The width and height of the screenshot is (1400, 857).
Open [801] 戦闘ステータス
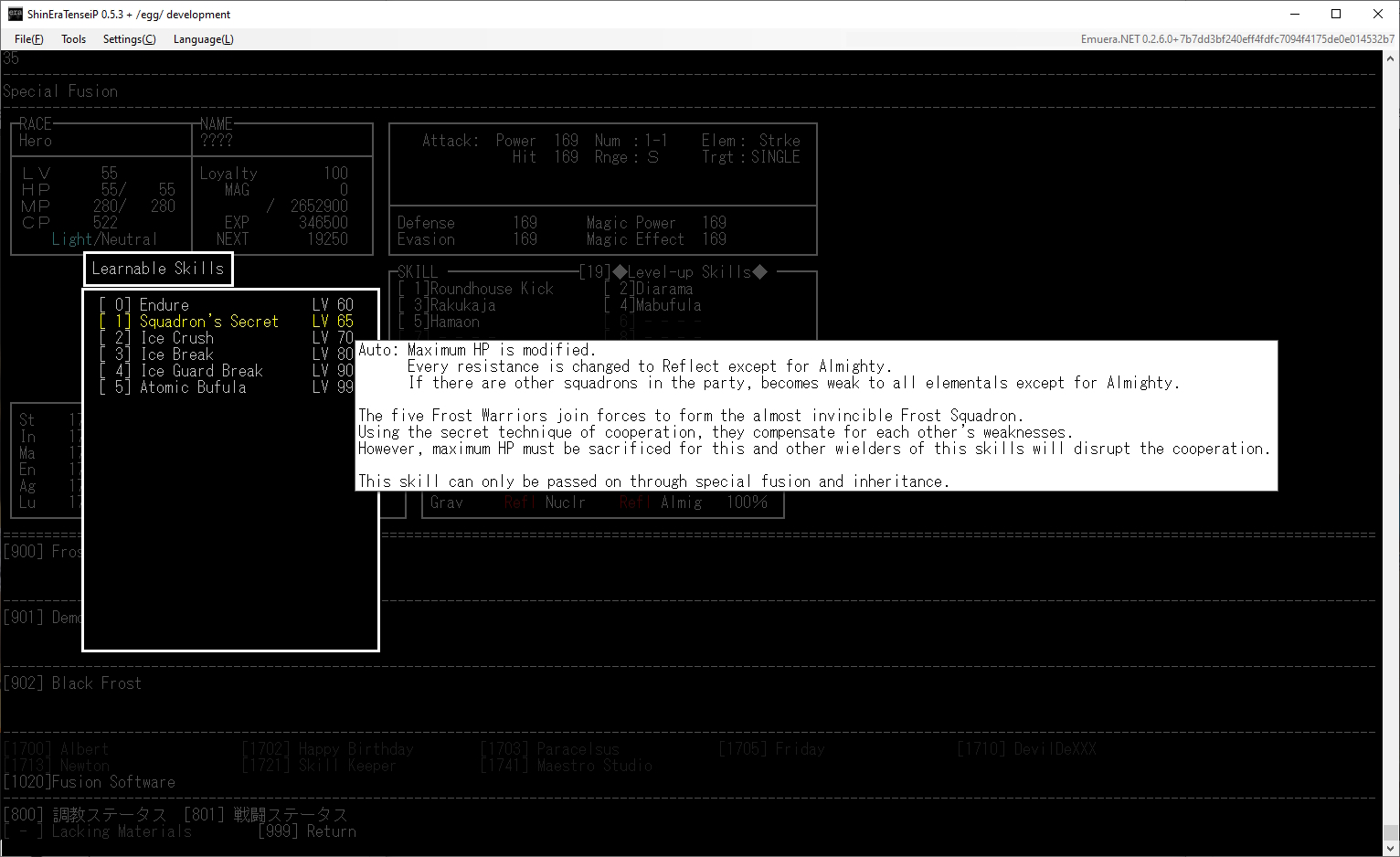(266, 815)
